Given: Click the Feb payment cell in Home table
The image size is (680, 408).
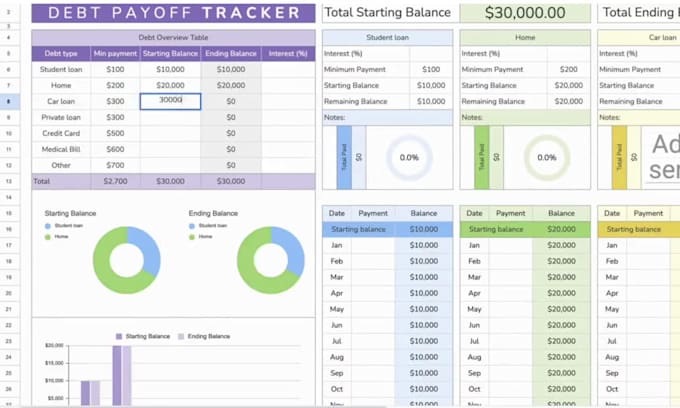Looking at the screenshot, I should click(510, 261).
